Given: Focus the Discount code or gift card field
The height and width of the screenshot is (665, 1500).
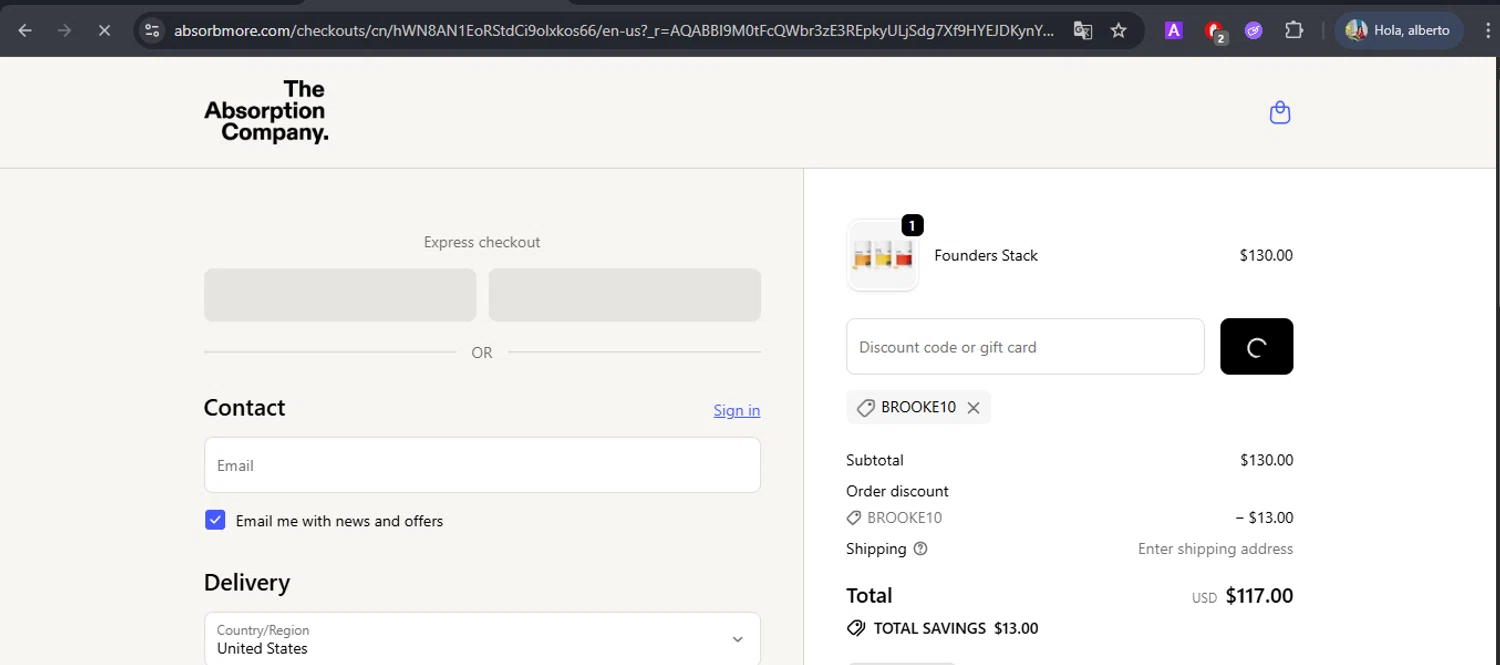Looking at the screenshot, I should click(x=1025, y=347).
